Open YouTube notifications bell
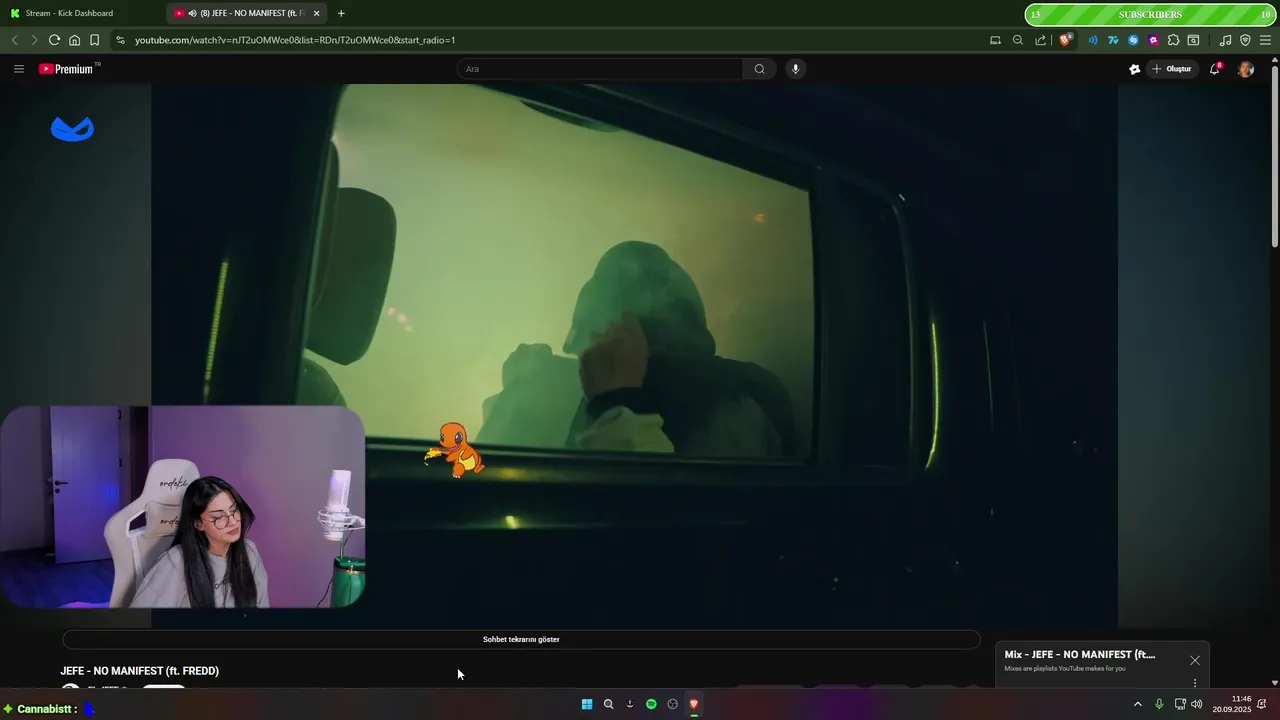Image resolution: width=1280 pixels, height=720 pixels. click(1215, 69)
